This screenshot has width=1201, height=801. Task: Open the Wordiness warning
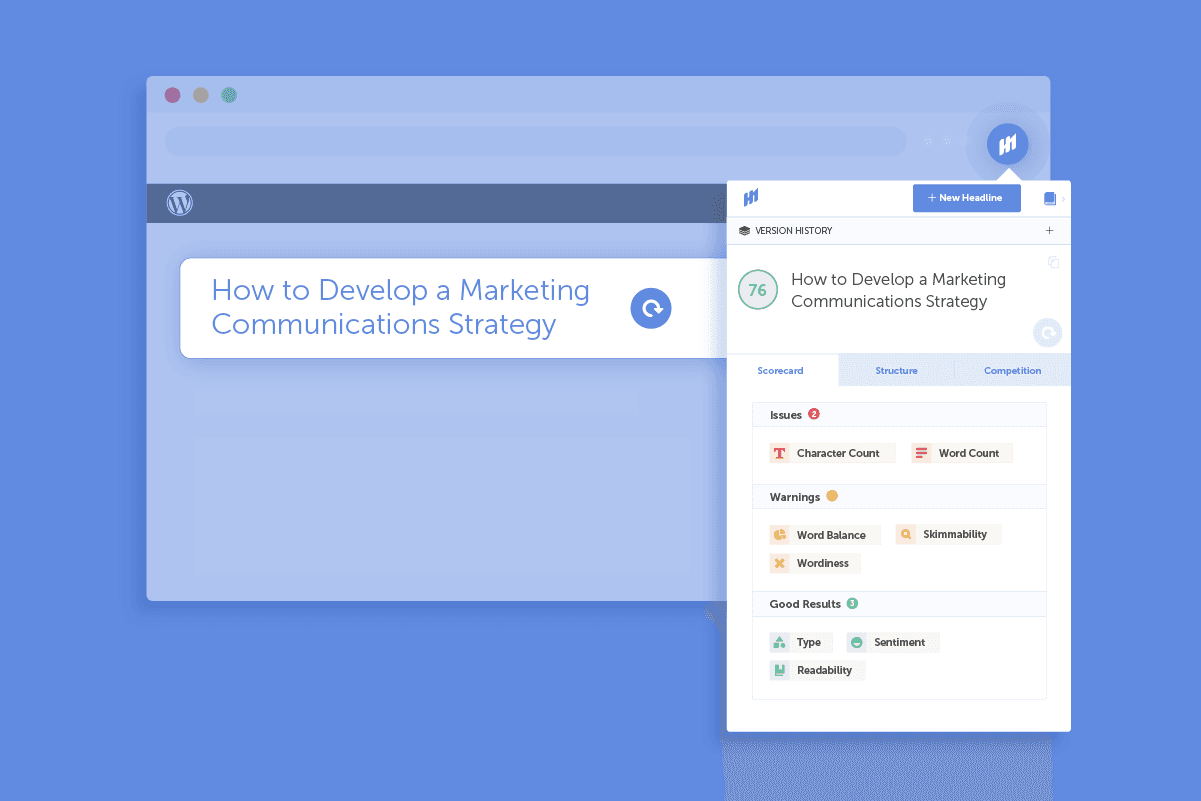(815, 563)
